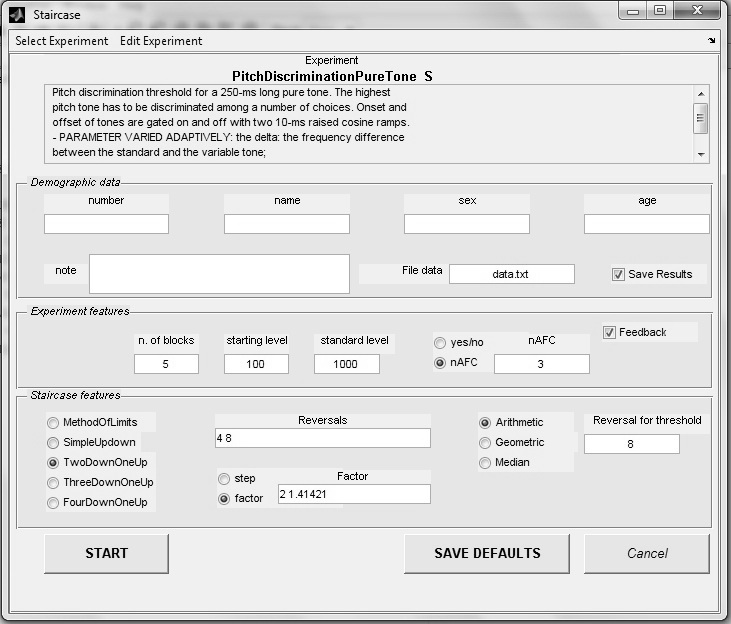Minimize the Staircase window
Screen dimensions: 731x624
pos(633,11)
